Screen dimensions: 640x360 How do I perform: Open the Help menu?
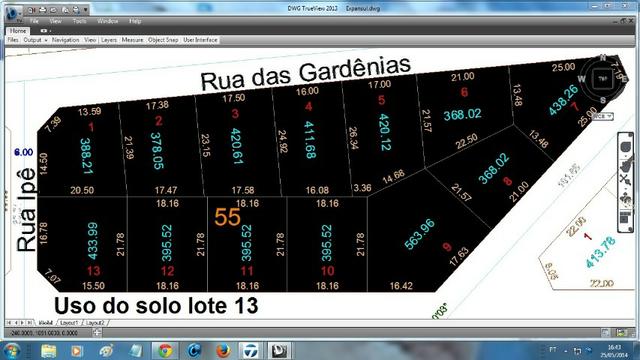[135, 21]
